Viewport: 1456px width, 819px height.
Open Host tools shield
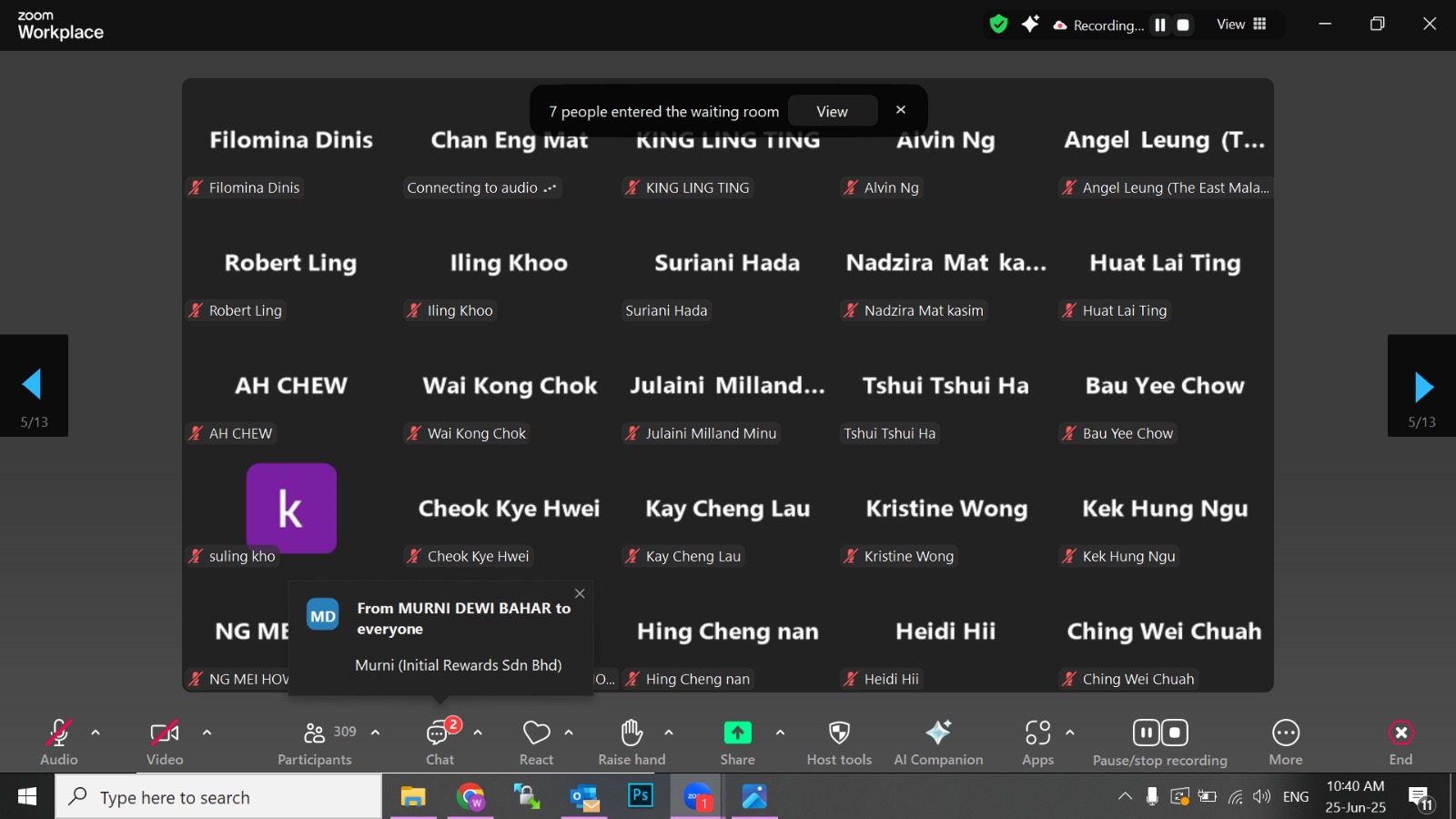839,743
